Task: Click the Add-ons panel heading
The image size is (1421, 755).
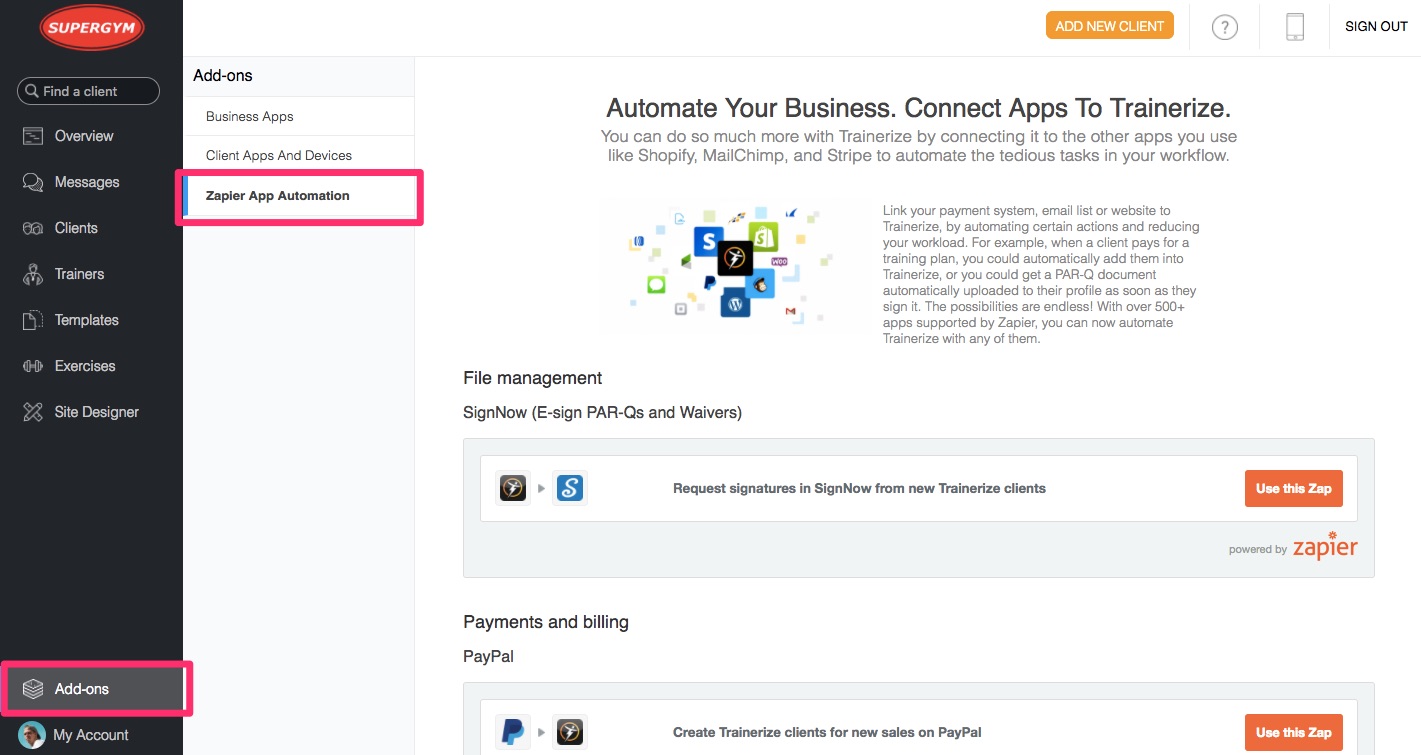Action: (223, 75)
